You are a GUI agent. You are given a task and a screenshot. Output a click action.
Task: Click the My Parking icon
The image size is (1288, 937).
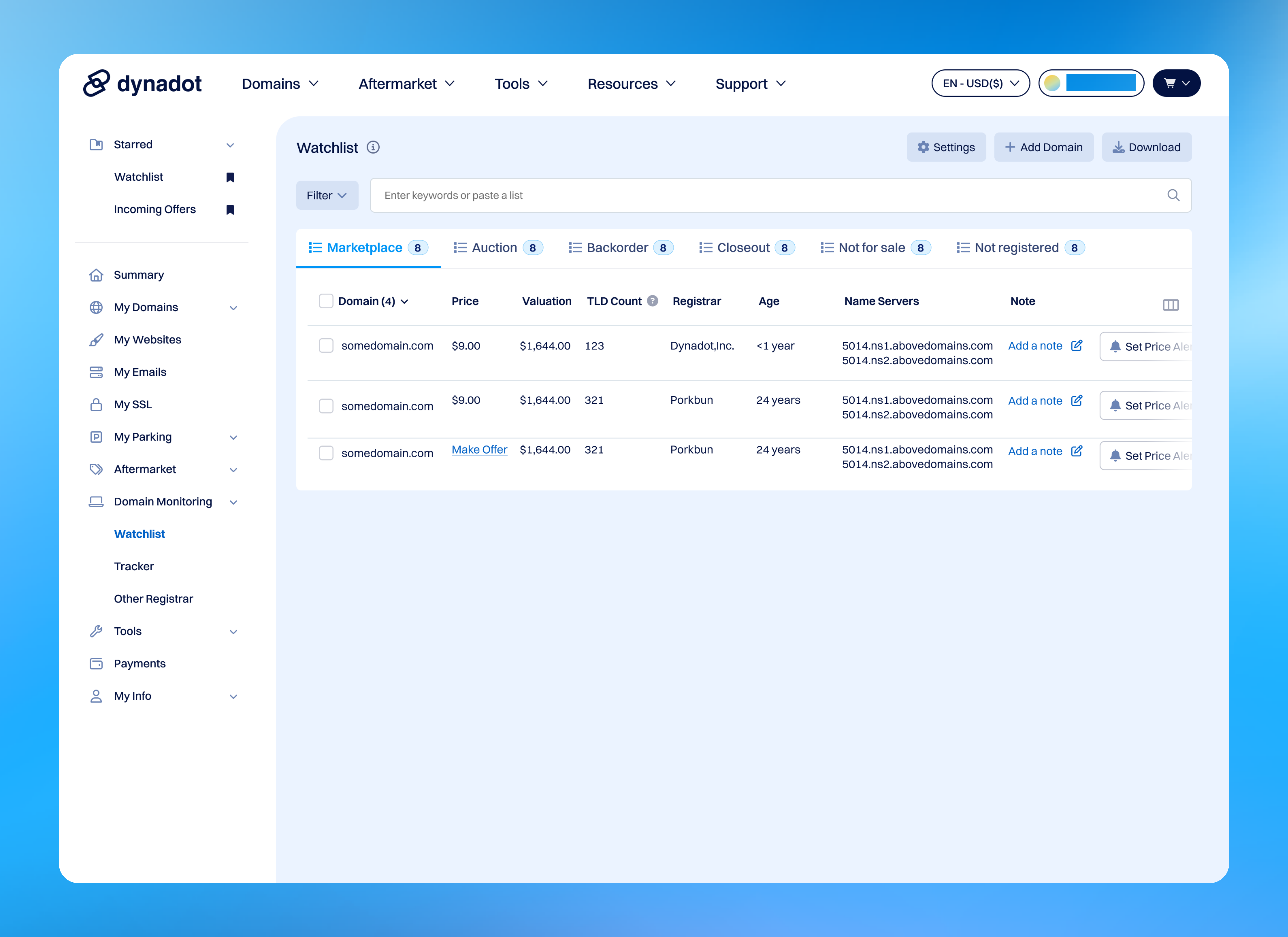tap(96, 437)
